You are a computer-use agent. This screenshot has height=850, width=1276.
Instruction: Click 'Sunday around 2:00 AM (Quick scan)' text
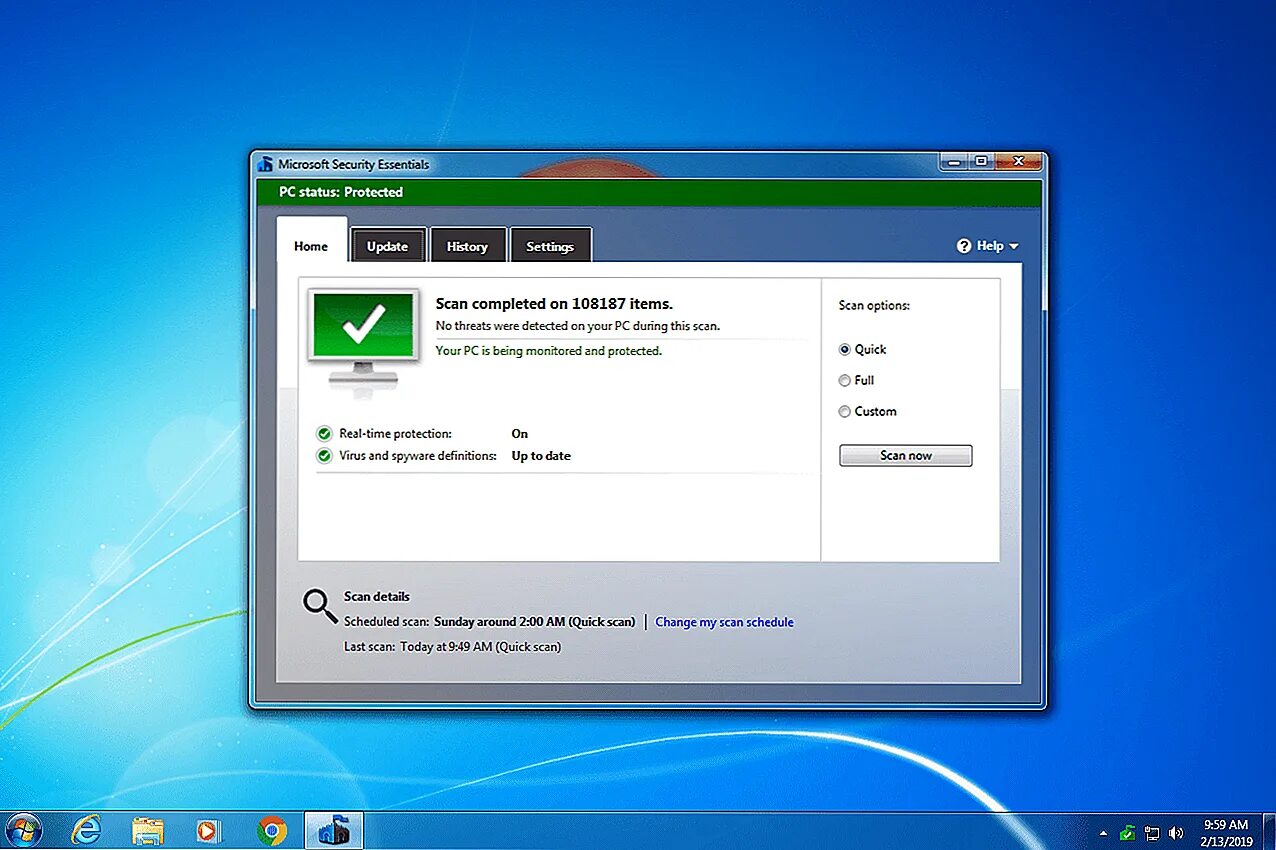[x=535, y=622]
